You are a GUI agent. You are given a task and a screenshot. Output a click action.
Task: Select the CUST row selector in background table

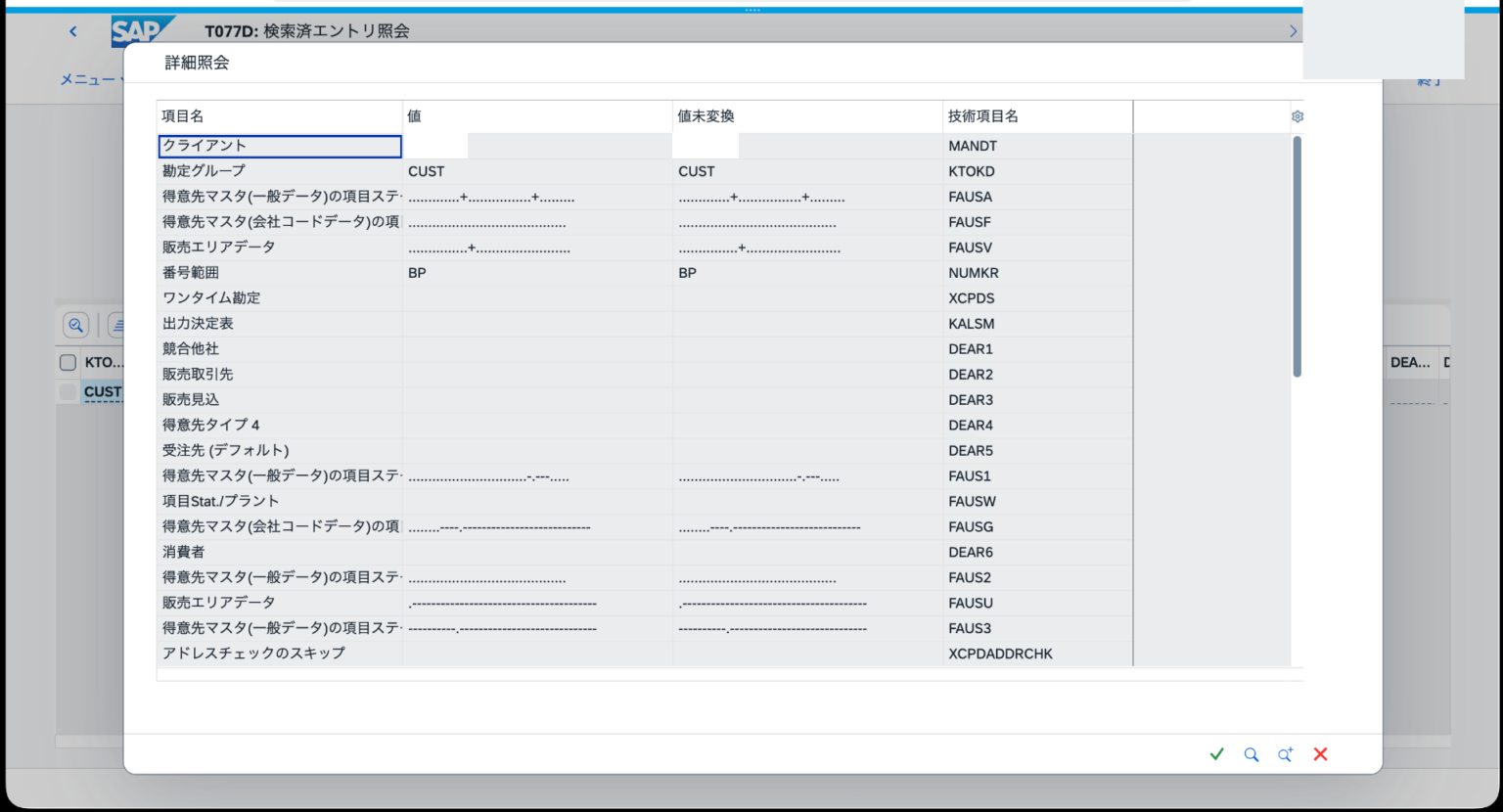[68, 391]
